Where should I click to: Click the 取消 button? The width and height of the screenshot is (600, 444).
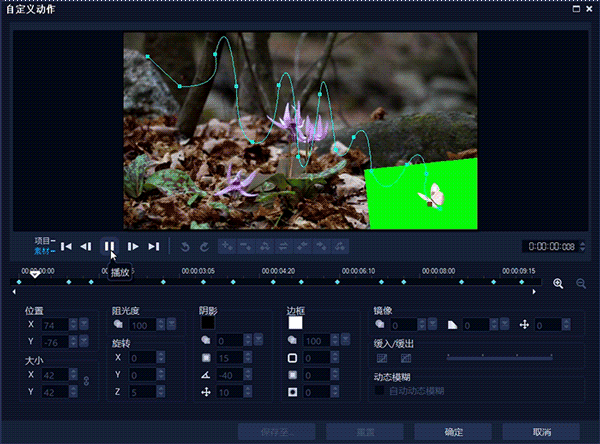(541, 432)
